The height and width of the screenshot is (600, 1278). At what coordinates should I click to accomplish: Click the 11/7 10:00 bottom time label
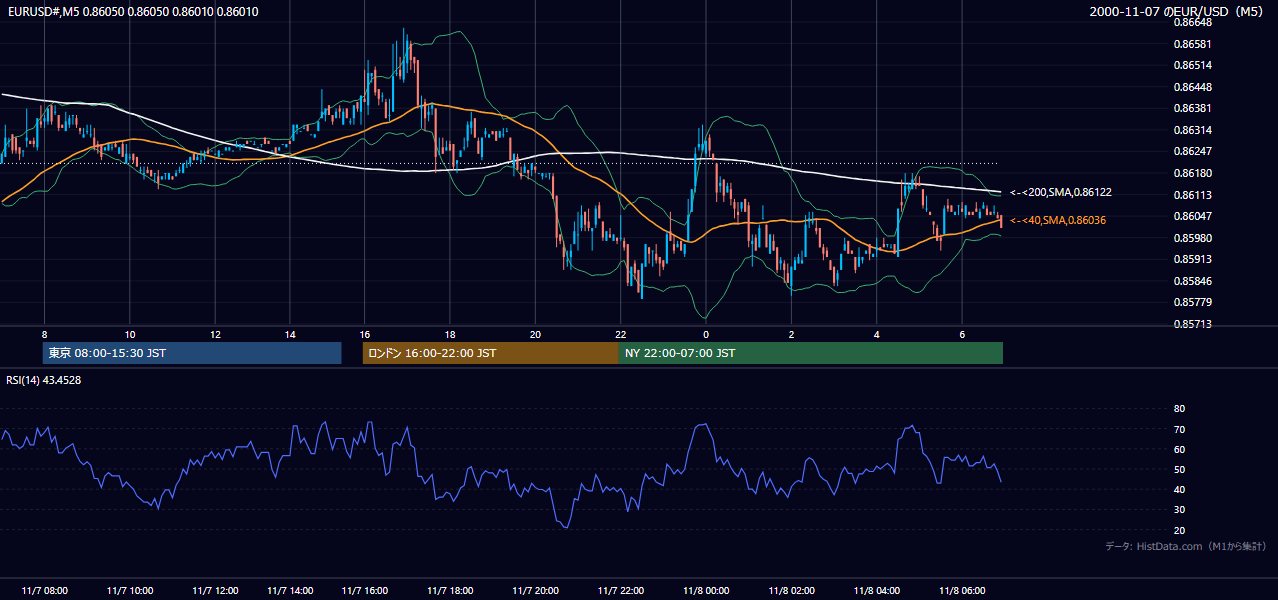(x=130, y=591)
